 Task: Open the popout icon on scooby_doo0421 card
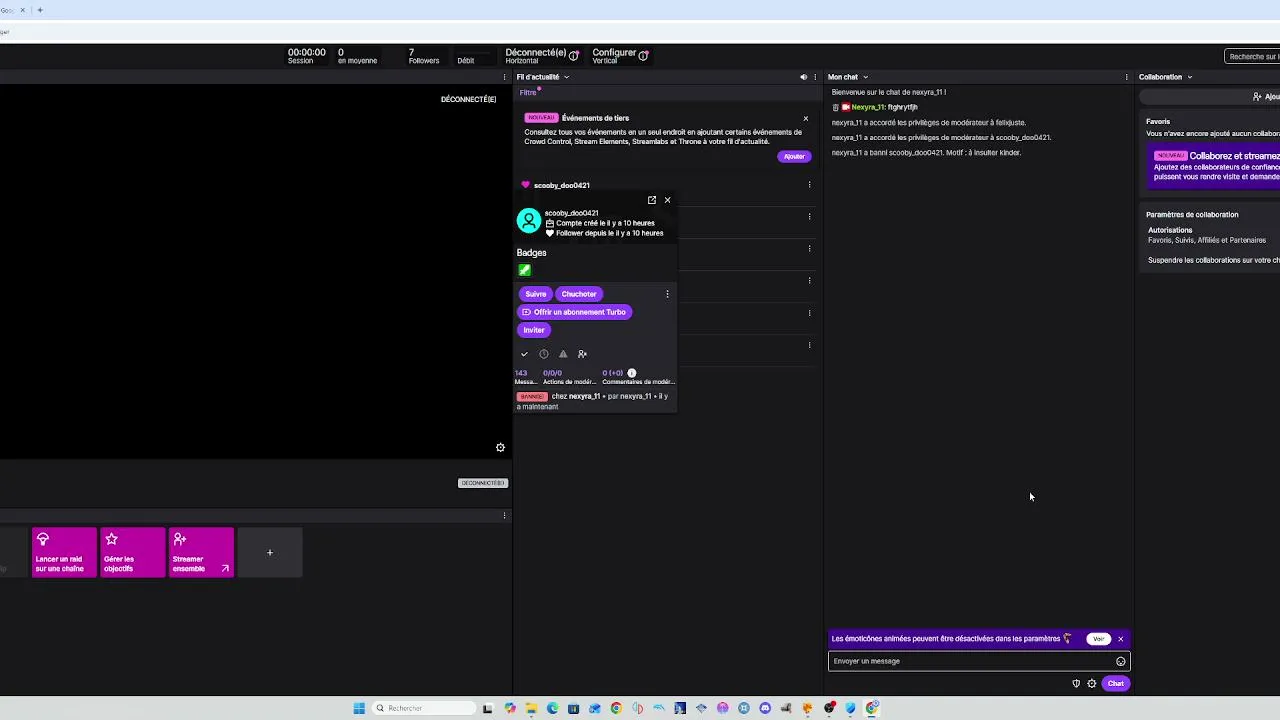[652, 200]
